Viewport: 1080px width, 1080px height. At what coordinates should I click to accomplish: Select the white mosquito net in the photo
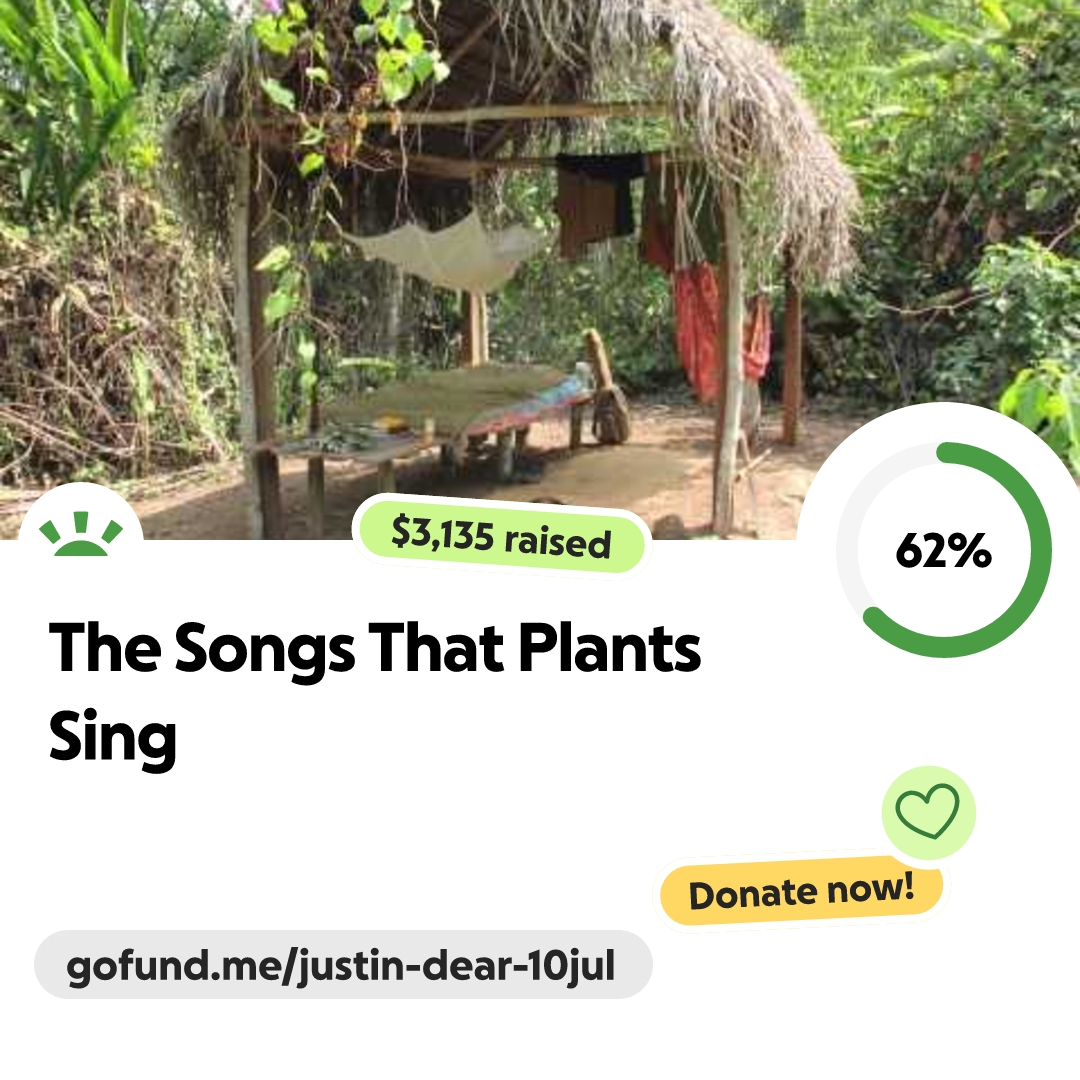(450, 252)
